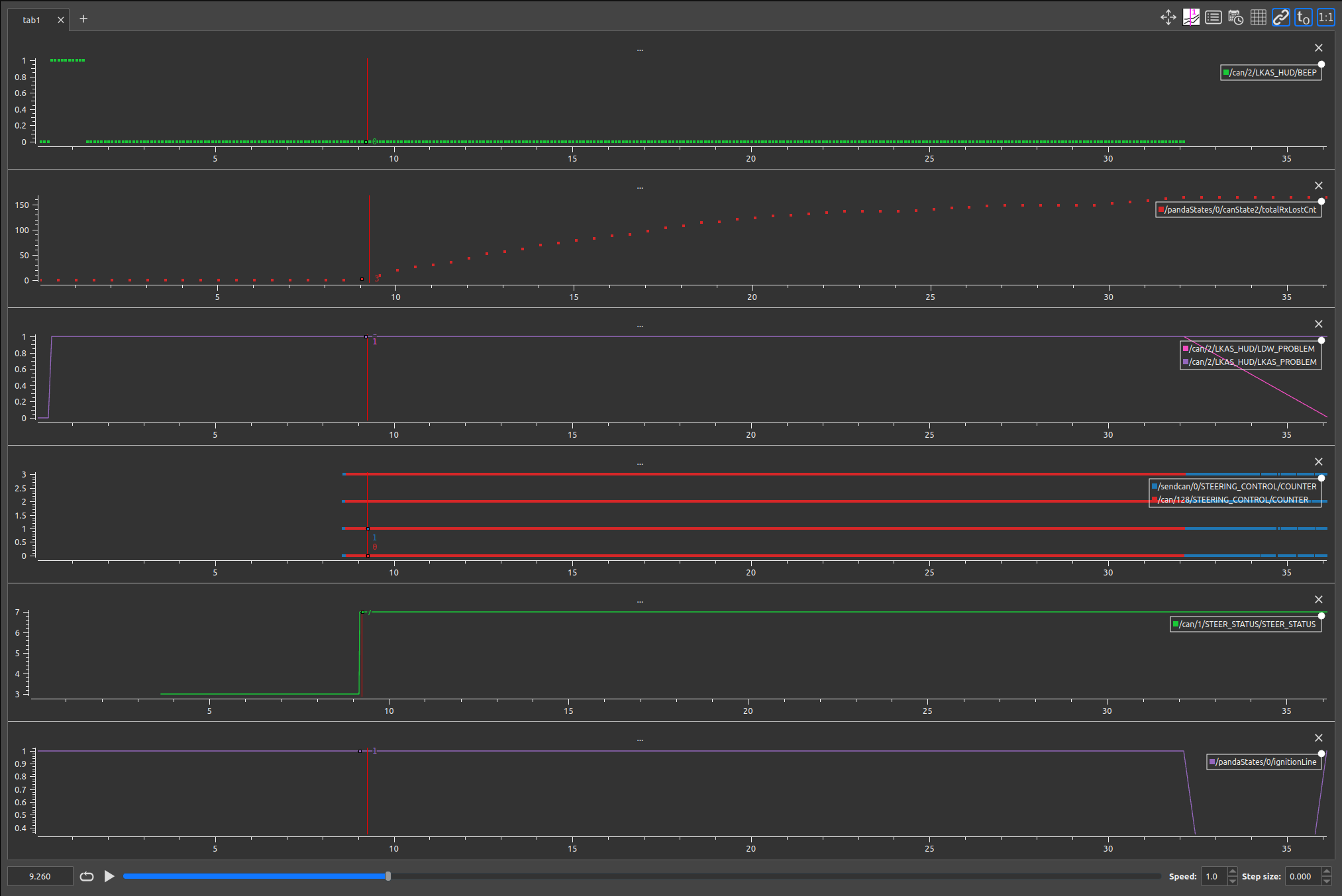The width and height of the screenshot is (1342, 896).
Task: Toggle the loop playback icon
Action: coord(87,876)
